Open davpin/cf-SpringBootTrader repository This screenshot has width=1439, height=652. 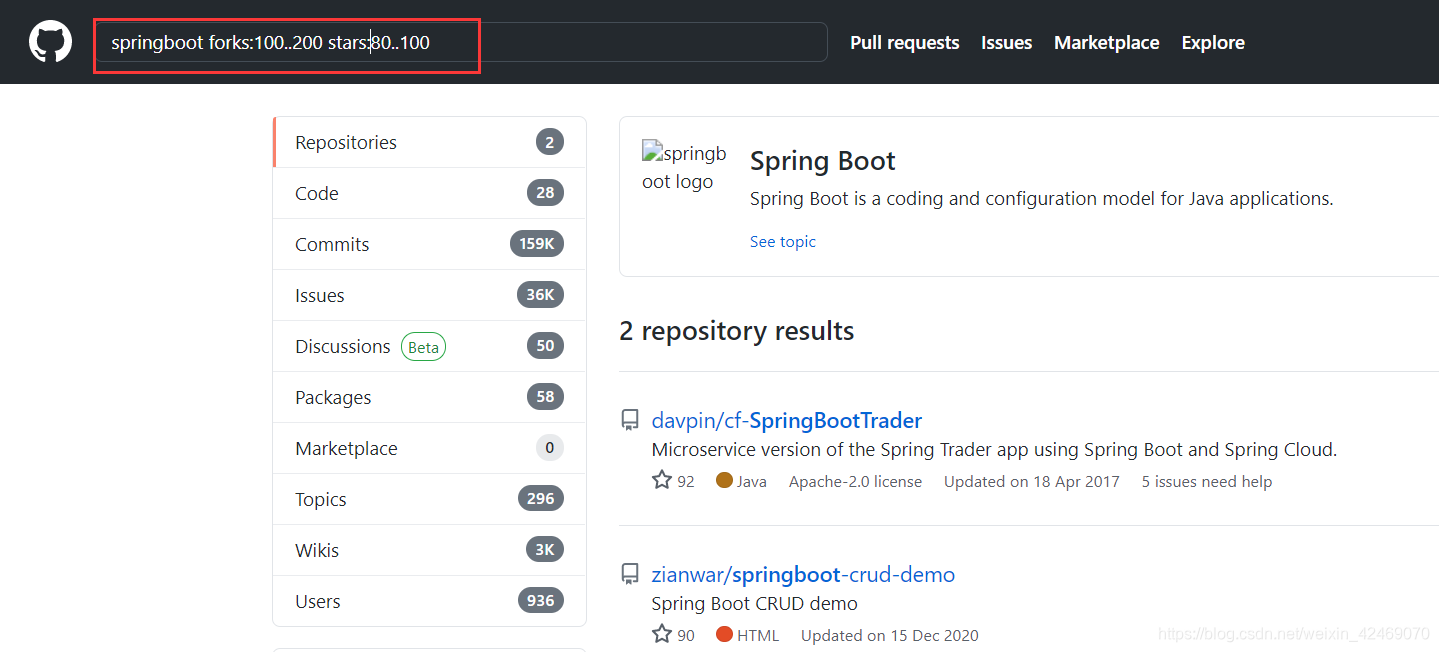[x=786, y=420]
